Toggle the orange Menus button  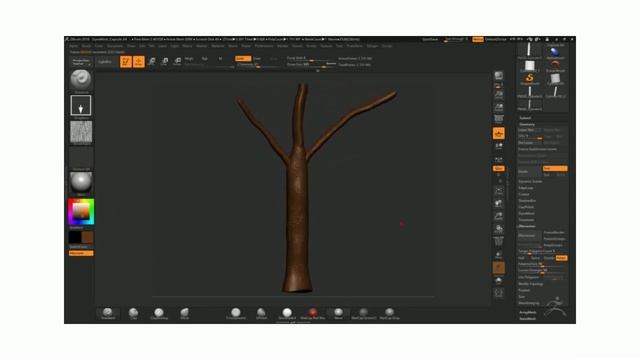point(478,39)
